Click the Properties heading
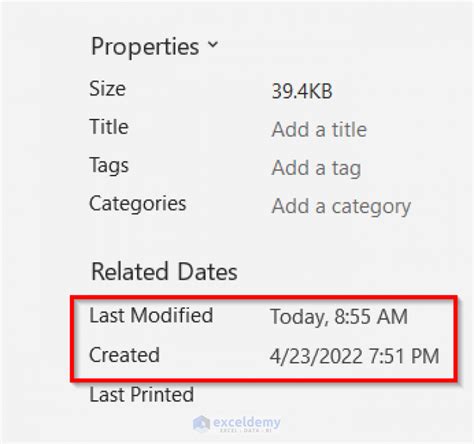 tap(145, 47)
